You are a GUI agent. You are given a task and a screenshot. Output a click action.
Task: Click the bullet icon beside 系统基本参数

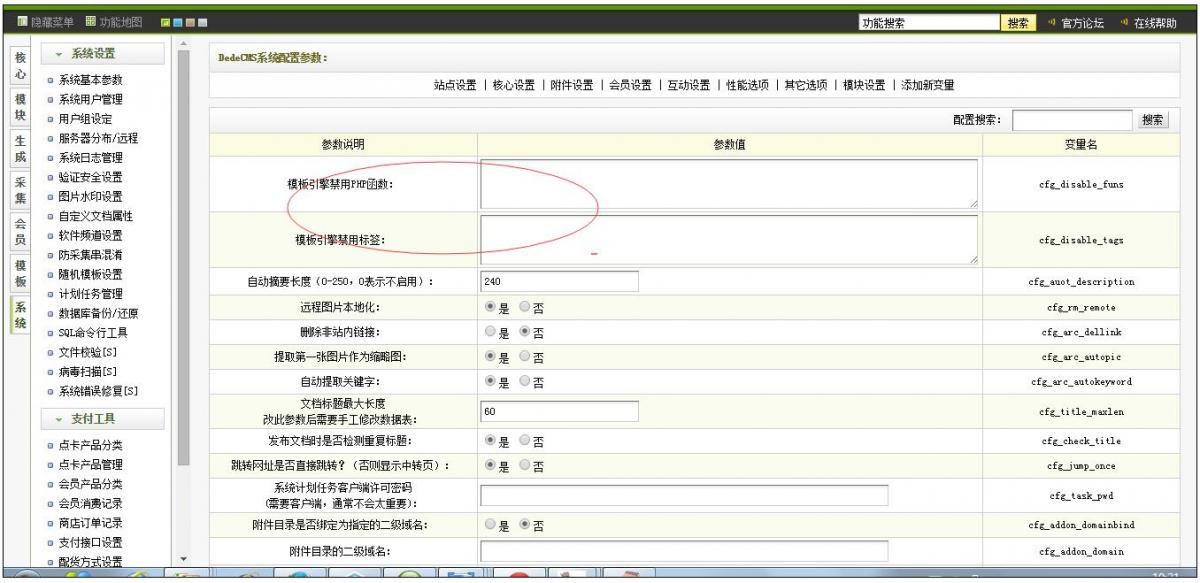(x=49, y=80)
